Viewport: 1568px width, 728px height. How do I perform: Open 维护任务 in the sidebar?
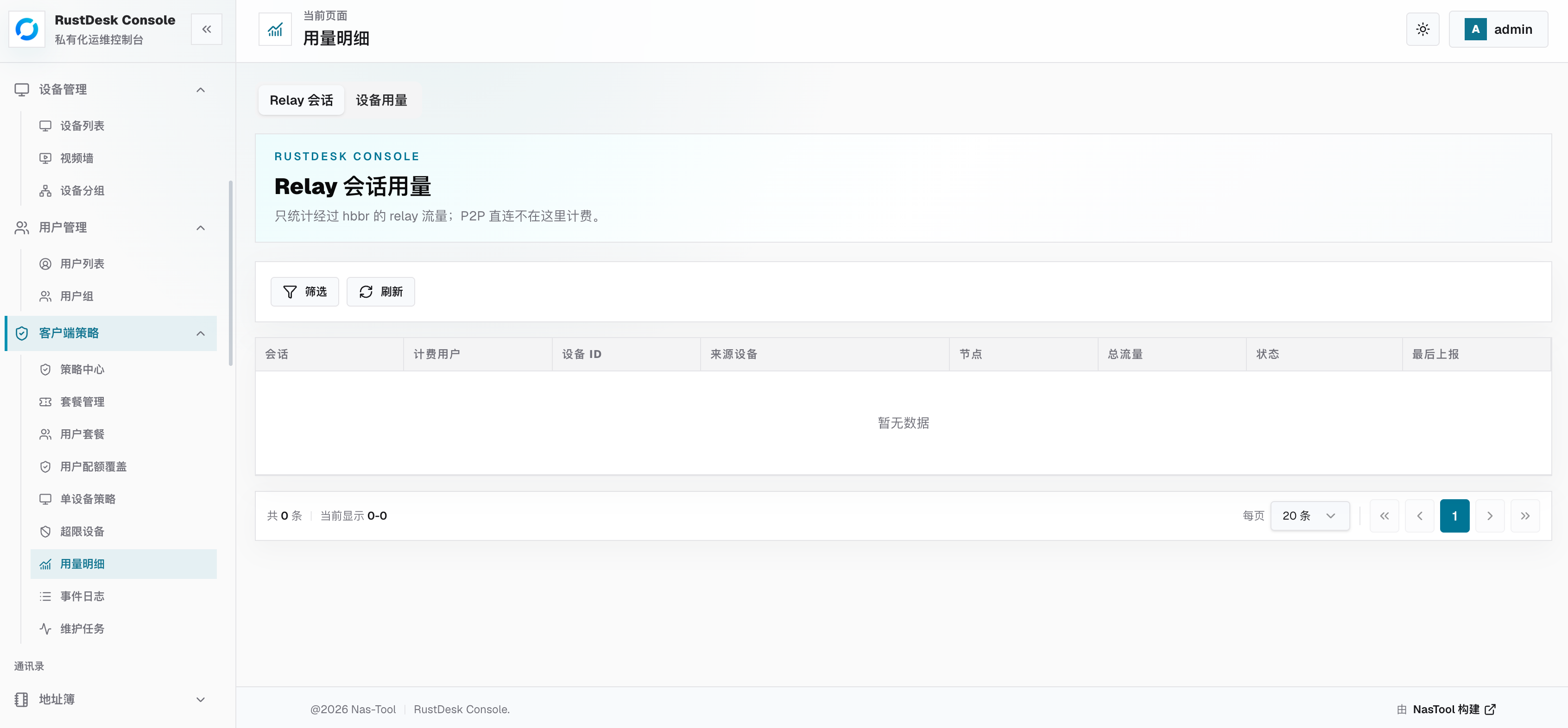click(x=124, y=629)
